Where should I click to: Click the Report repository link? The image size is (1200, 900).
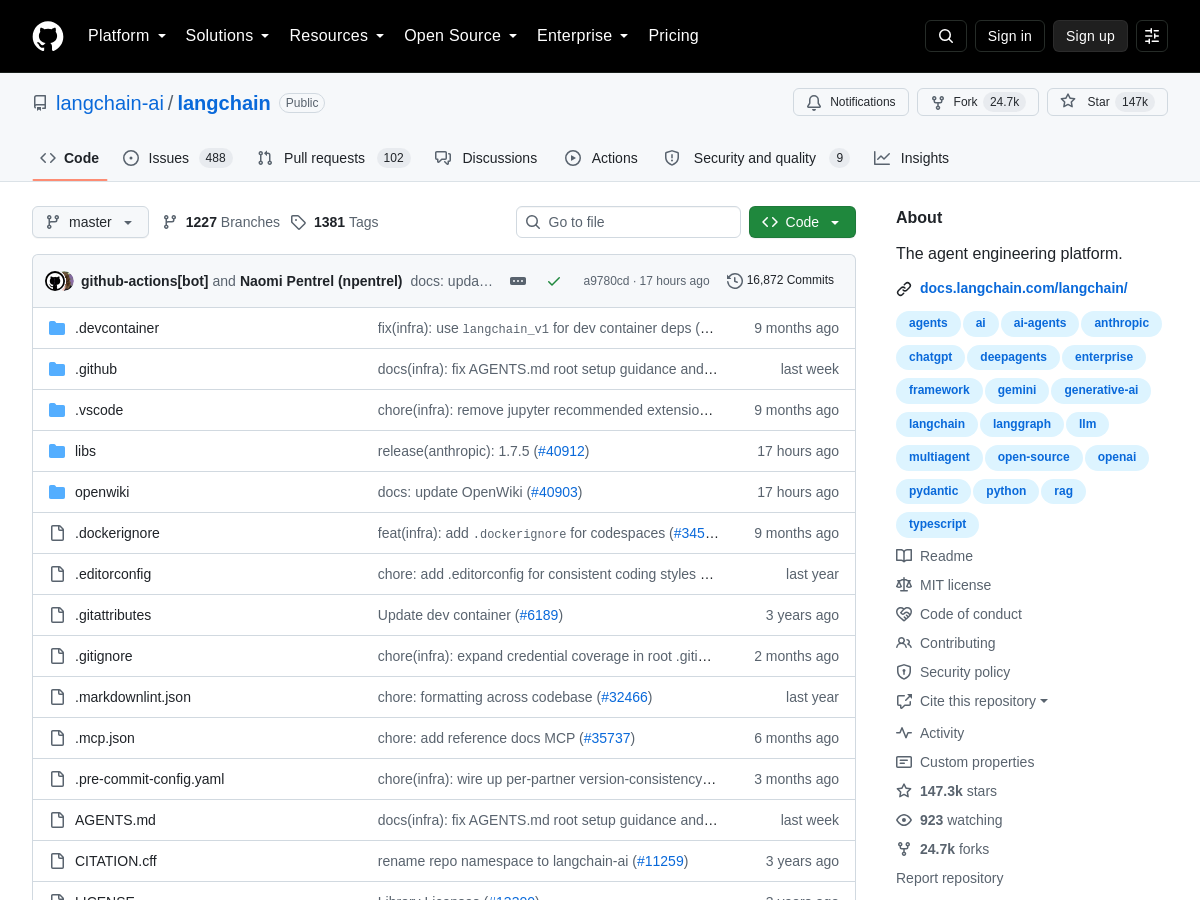point(949,878)
